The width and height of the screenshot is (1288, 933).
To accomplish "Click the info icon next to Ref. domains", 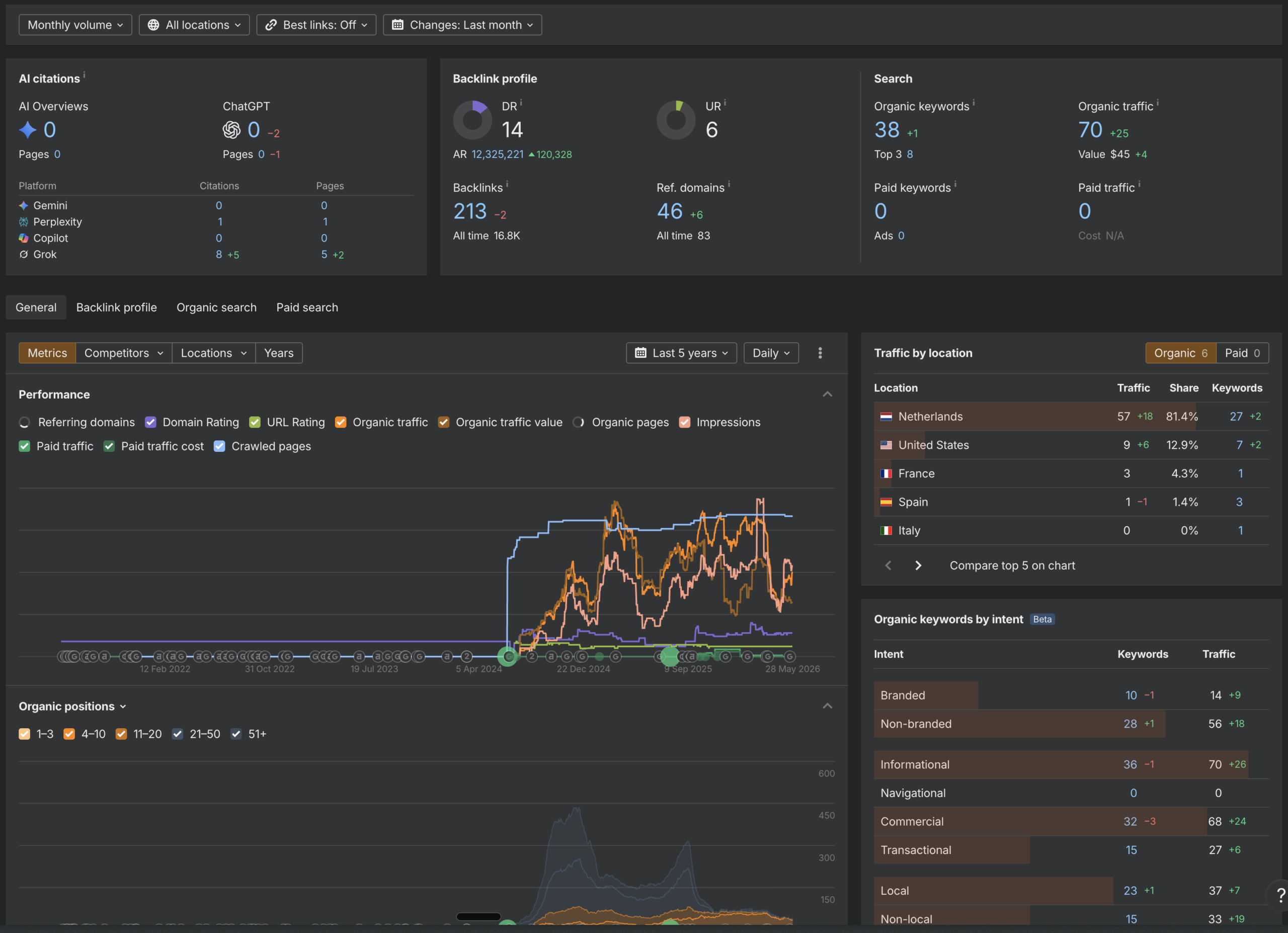I will (729, 185).
